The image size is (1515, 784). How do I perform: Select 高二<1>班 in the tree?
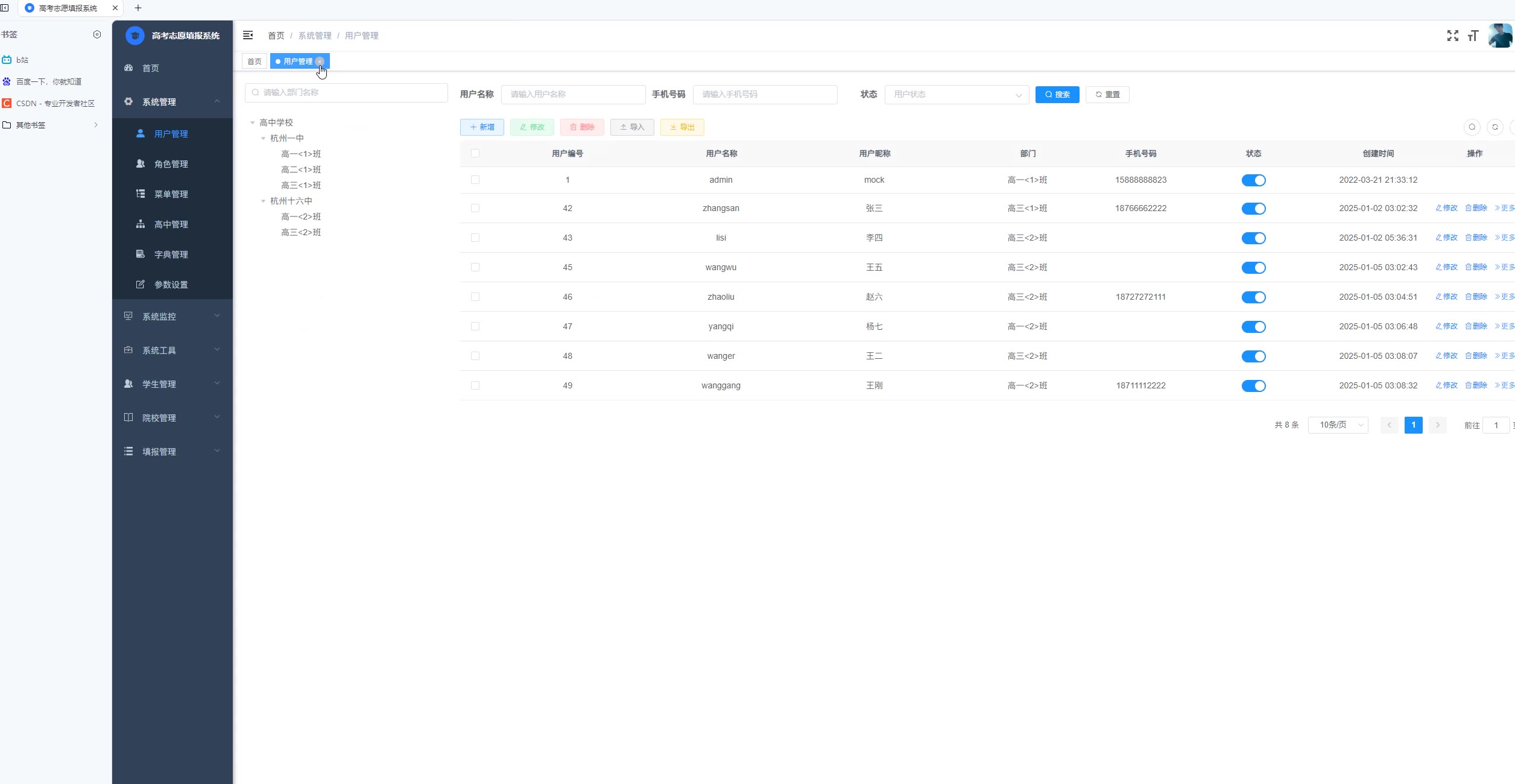301,169
